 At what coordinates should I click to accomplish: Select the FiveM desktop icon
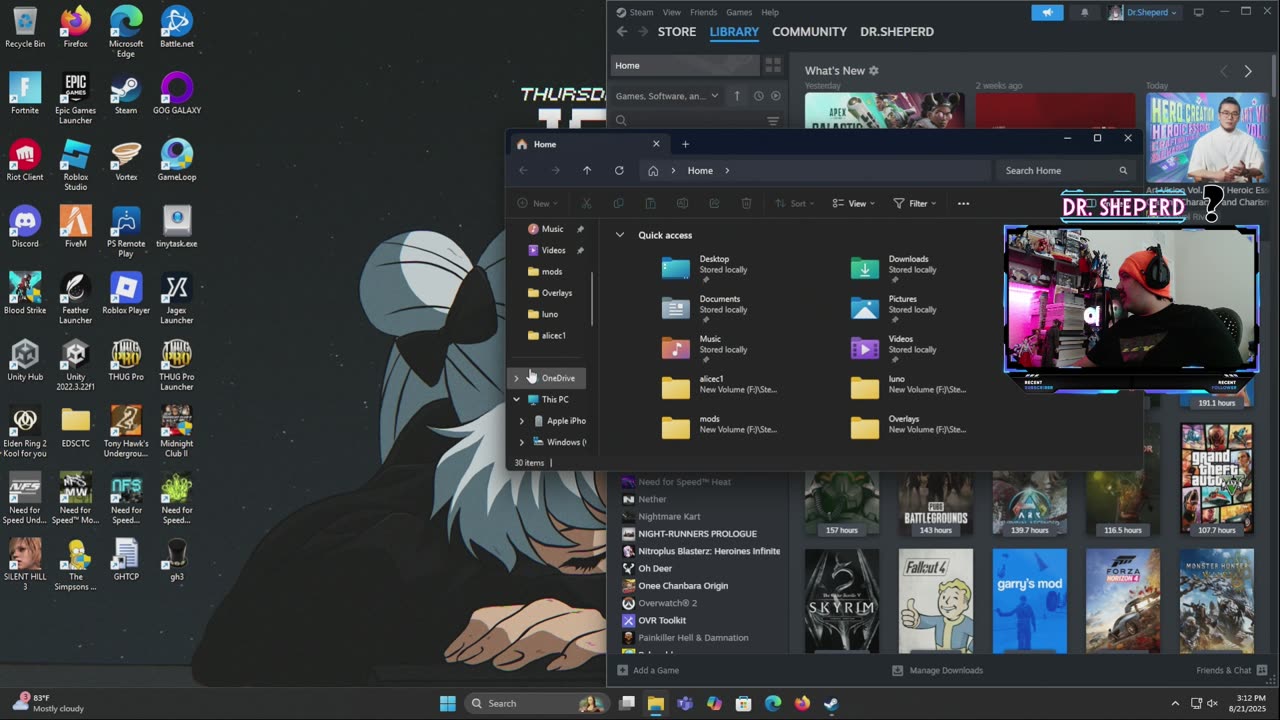[75, 227]
